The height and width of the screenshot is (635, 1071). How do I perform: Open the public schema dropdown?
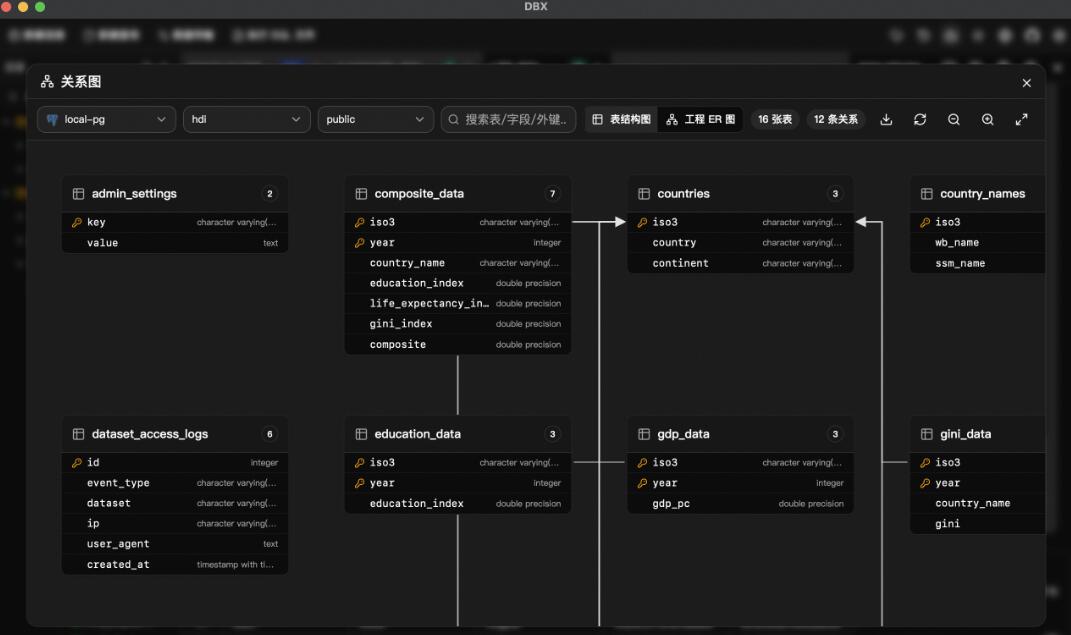pyautogui.click(x=376, y=119)
